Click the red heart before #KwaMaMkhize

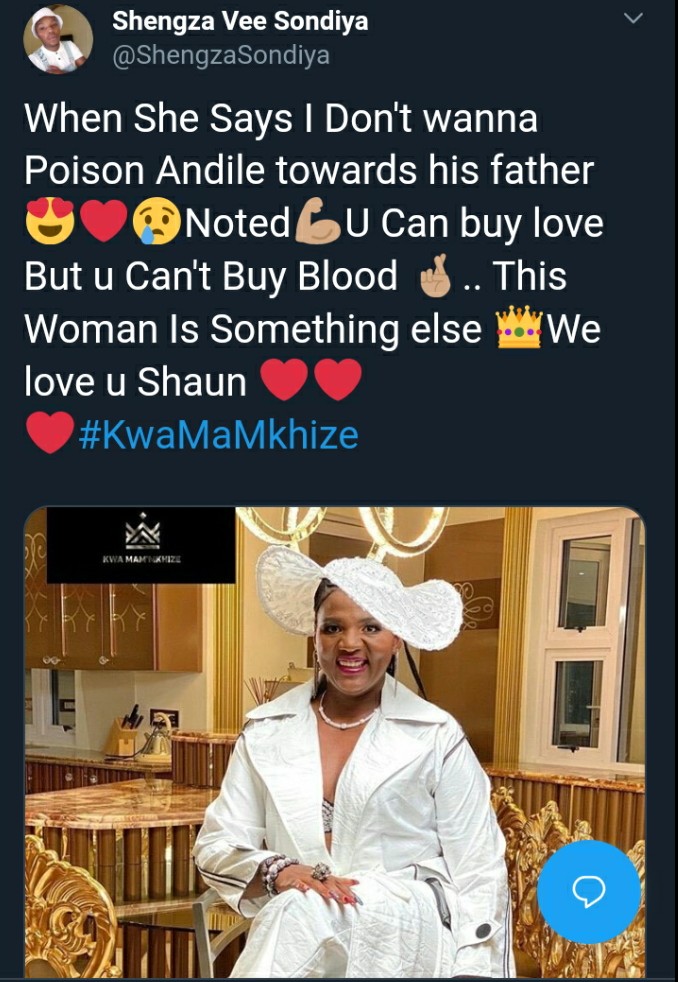coord(50,433)
